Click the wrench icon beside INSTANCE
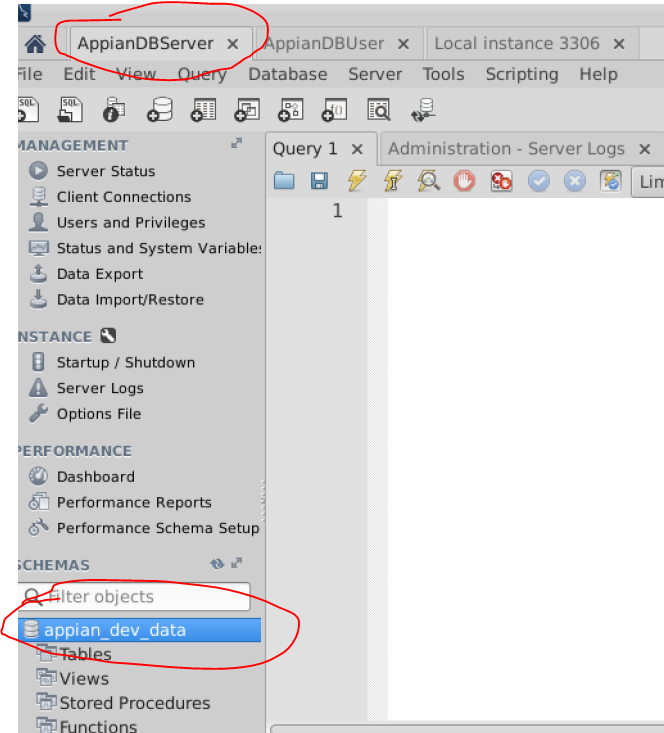 108,336
